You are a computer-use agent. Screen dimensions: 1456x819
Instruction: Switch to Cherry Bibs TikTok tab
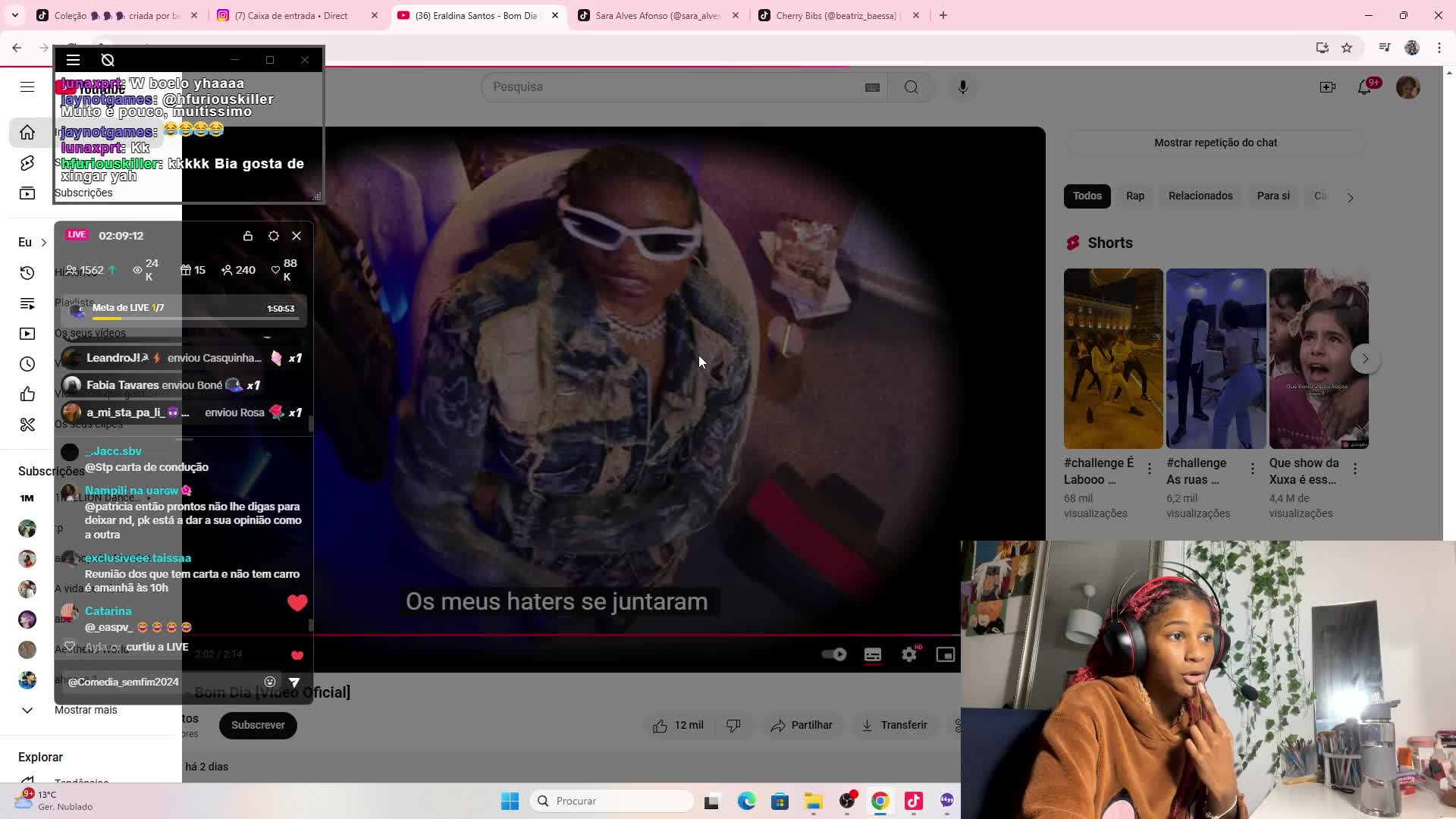coord(837,15)
